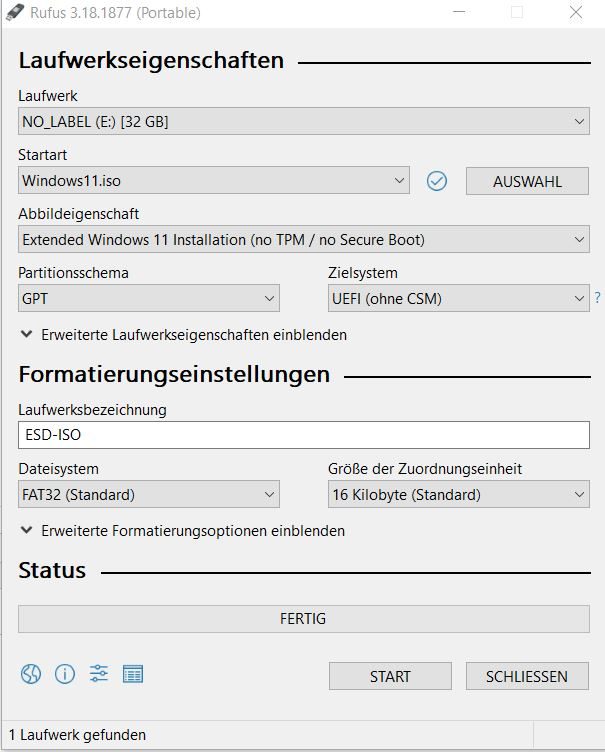
Task: Click the checksum checkmark icon
Action: (x=437, y=181)
